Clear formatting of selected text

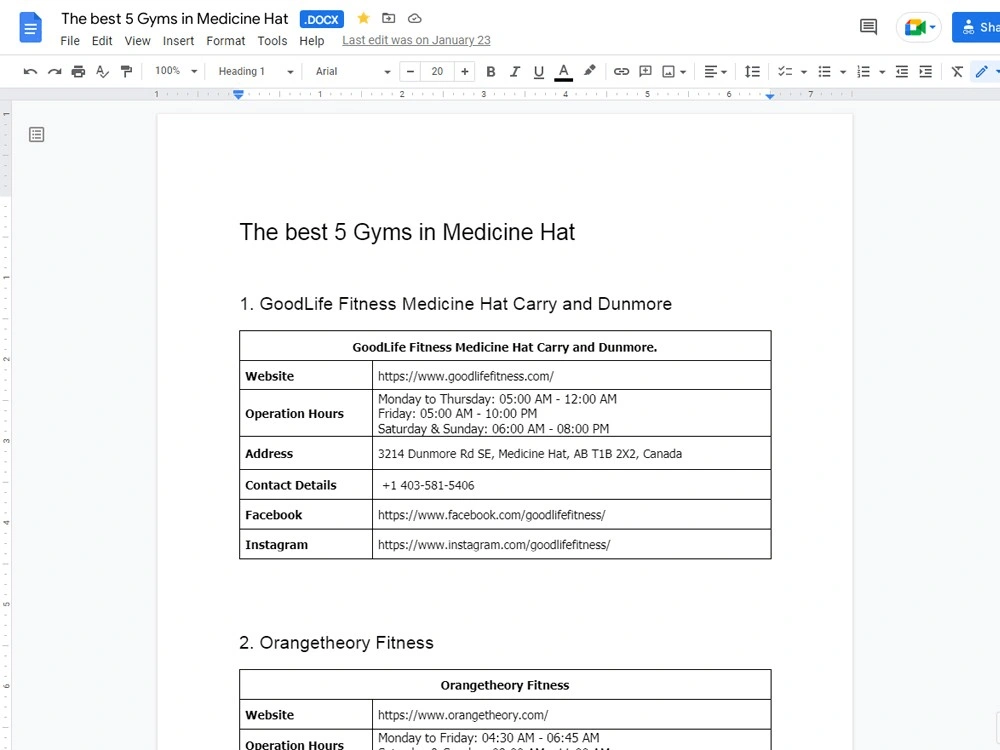click(957, 71)
